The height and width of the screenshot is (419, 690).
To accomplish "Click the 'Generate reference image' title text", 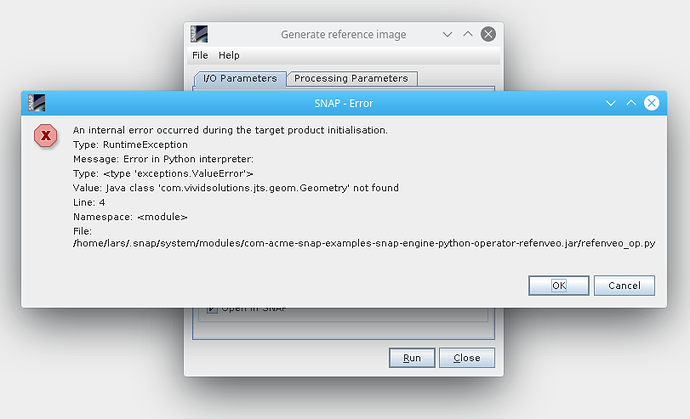I will [343, 34].
